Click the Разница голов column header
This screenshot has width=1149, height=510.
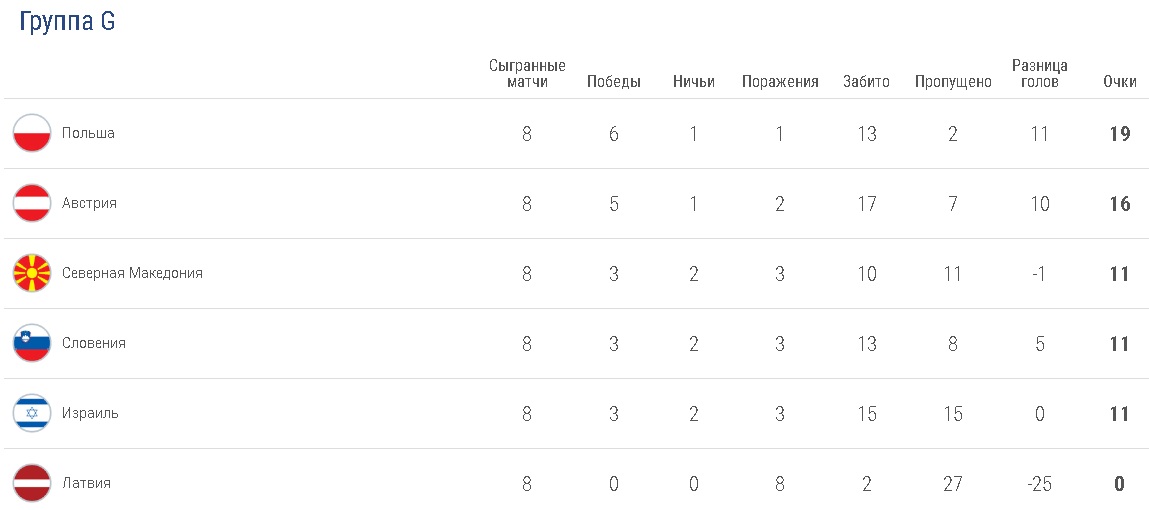[x=1040, y=74]
